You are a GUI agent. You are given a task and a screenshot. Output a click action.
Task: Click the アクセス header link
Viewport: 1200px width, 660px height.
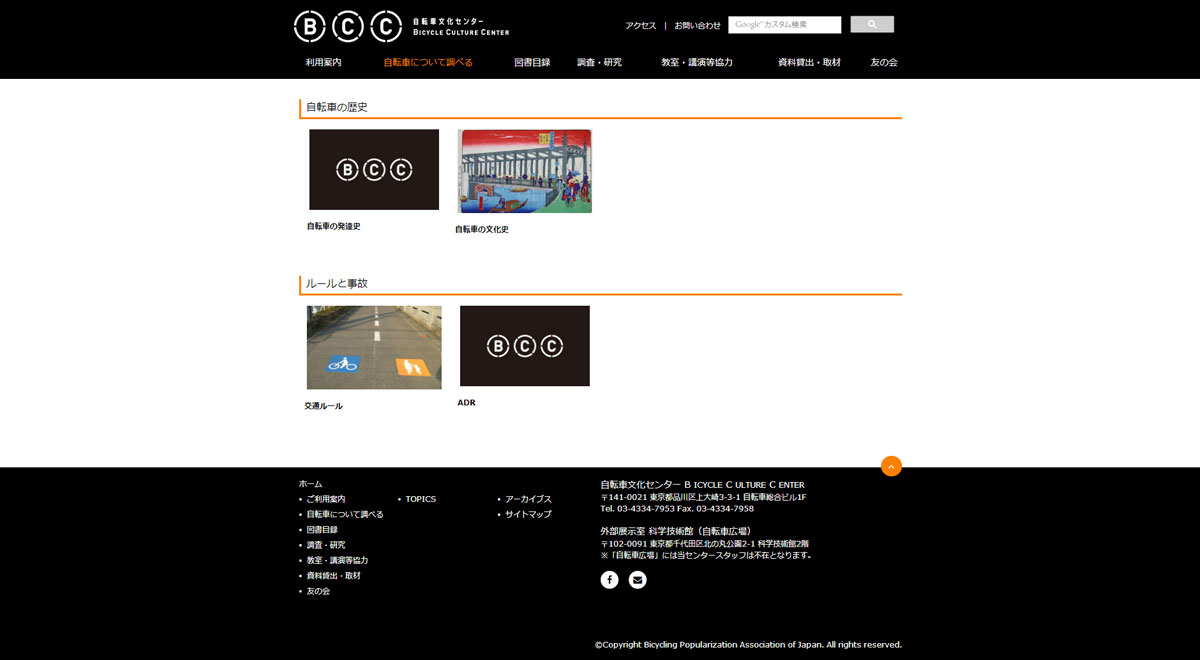click(x=640, y=26)
